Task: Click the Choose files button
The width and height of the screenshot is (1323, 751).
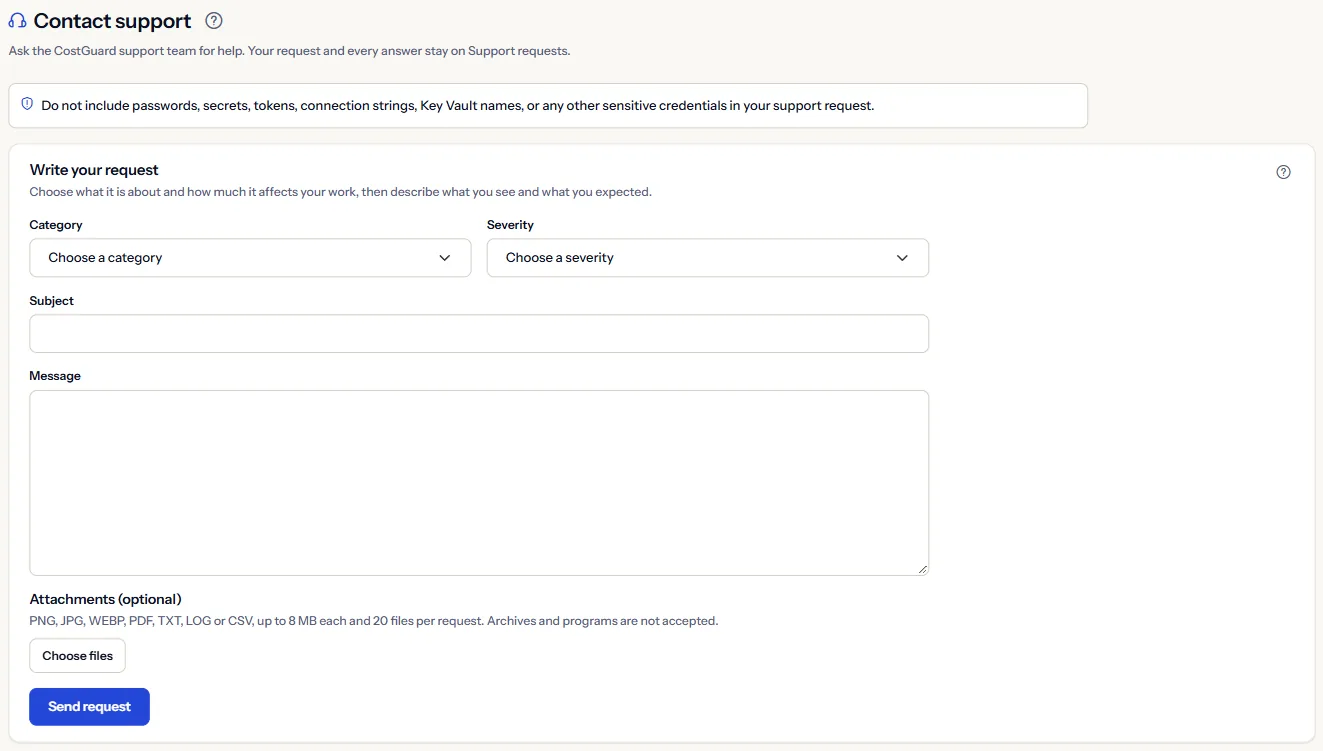Action: coord(78,656)
